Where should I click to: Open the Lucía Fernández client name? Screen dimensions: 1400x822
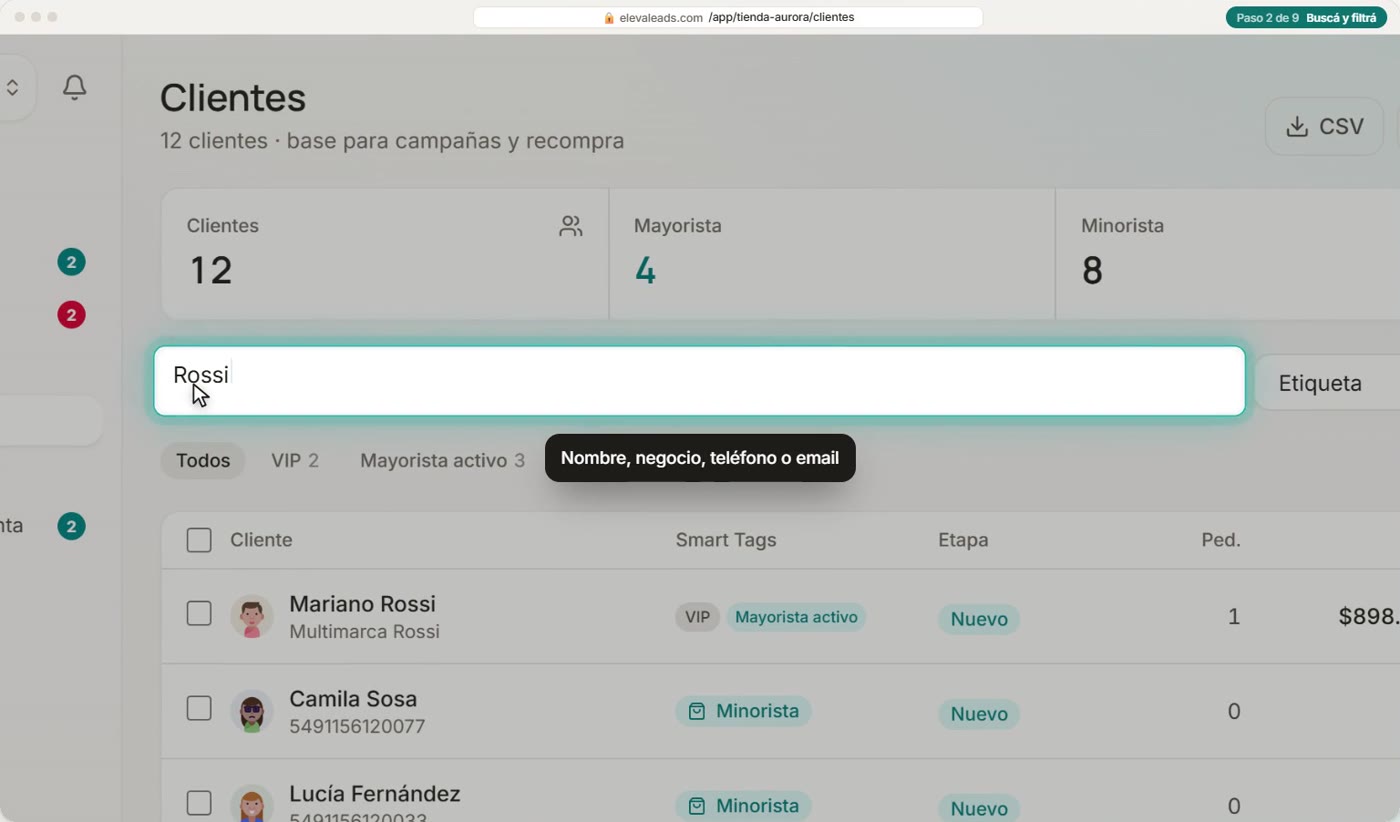tap(375, 794)
